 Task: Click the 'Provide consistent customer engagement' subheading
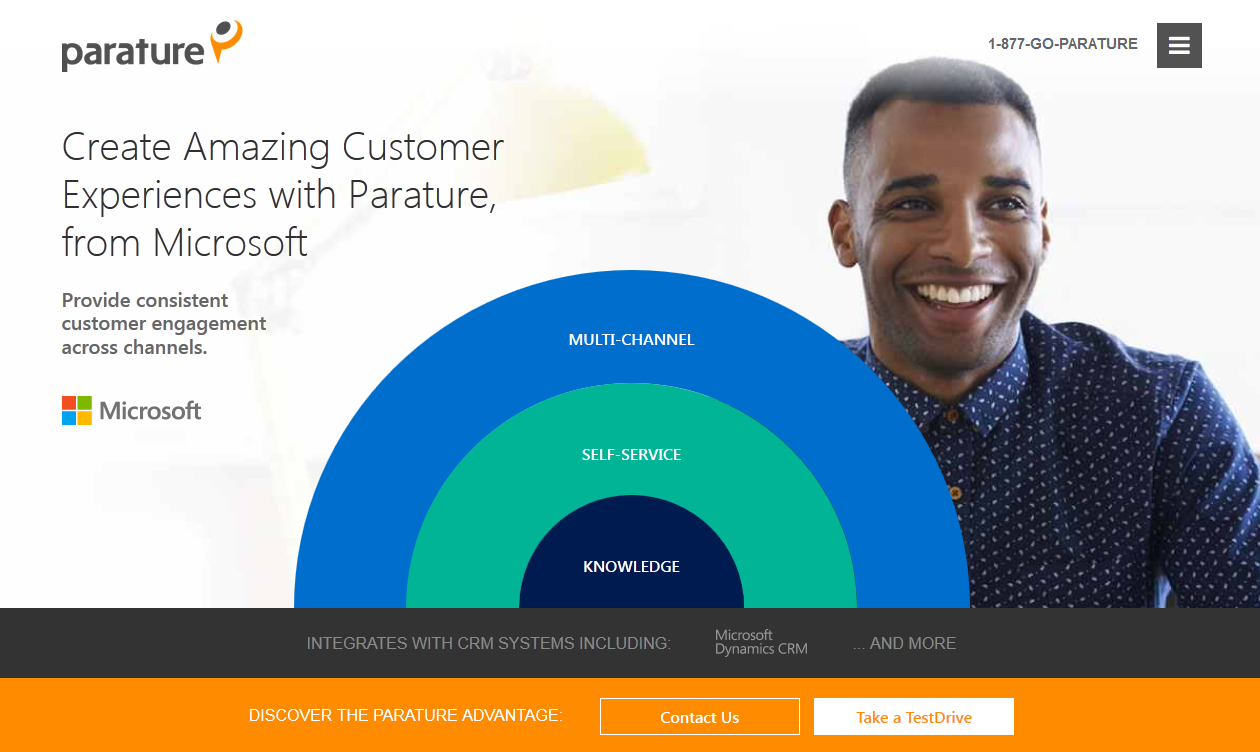pyautogui.click(x=164, y=324)
